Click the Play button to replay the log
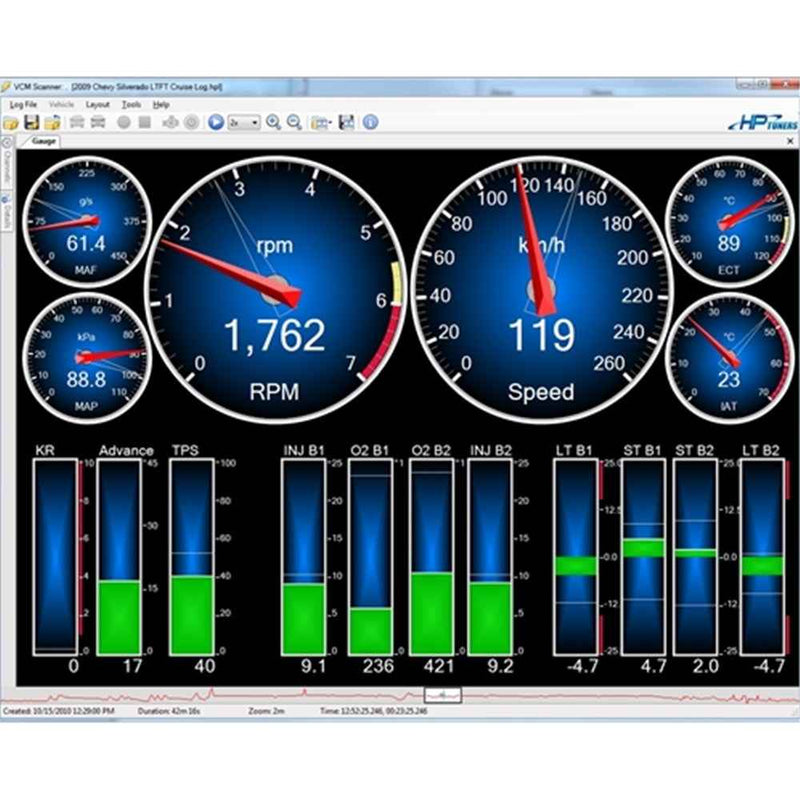Screen dimensions: 800x800 coord(215,121)
